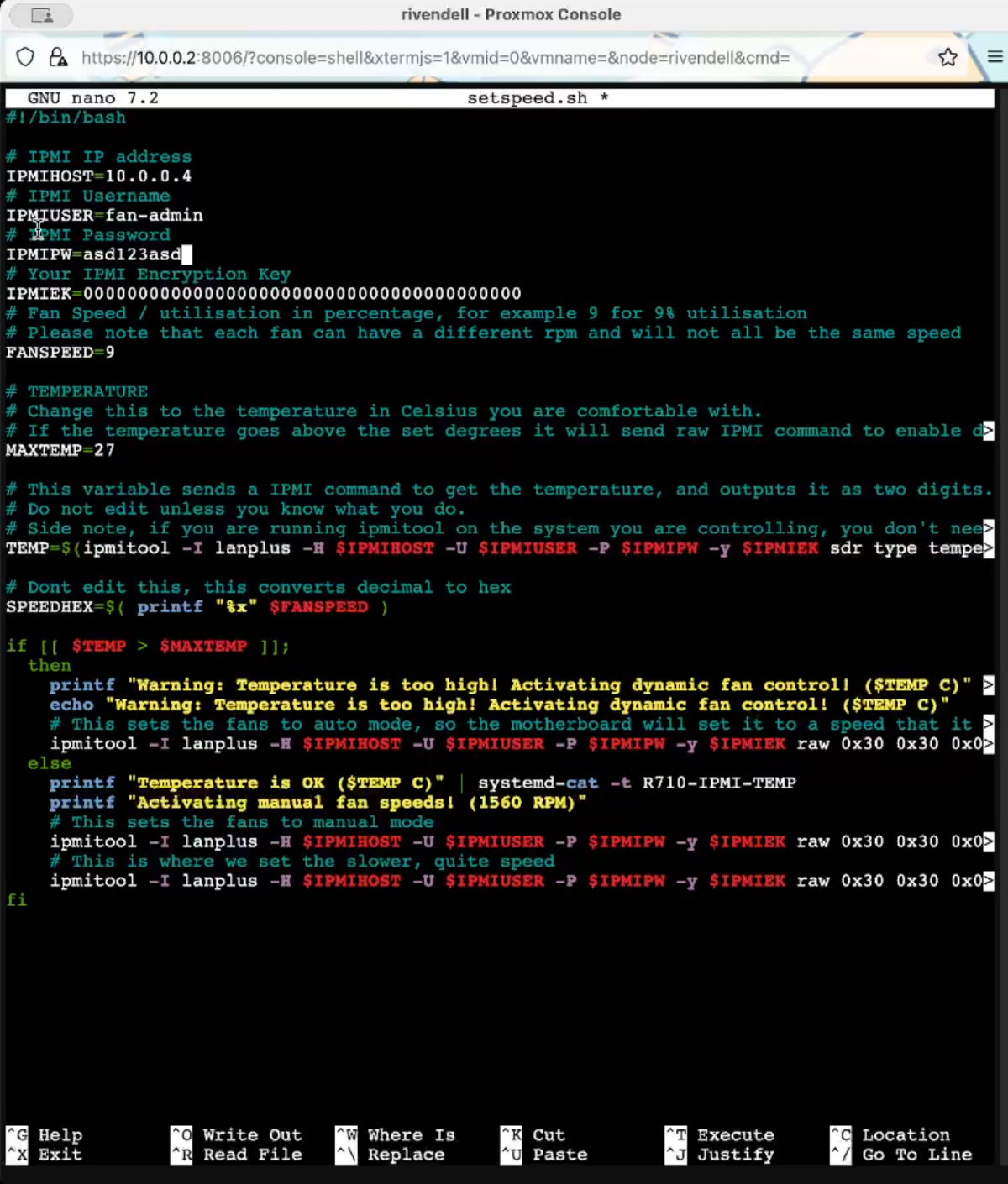Click the Paste shortcut label

click(559, 1155)
